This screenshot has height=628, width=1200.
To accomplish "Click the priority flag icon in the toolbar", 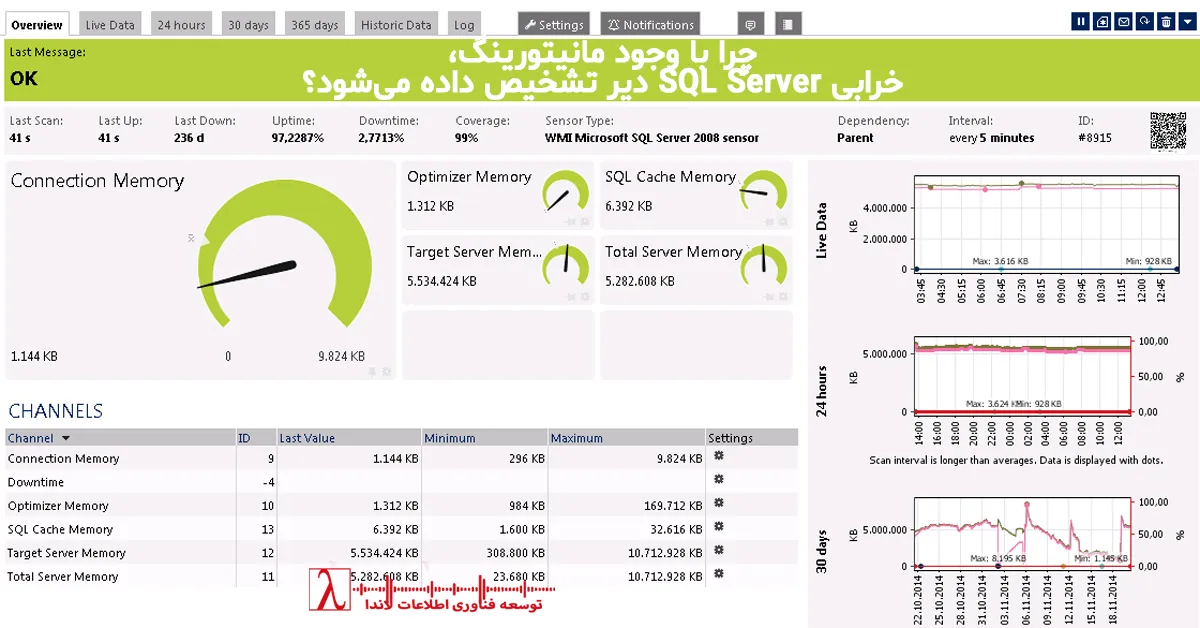I will 1102,21.
